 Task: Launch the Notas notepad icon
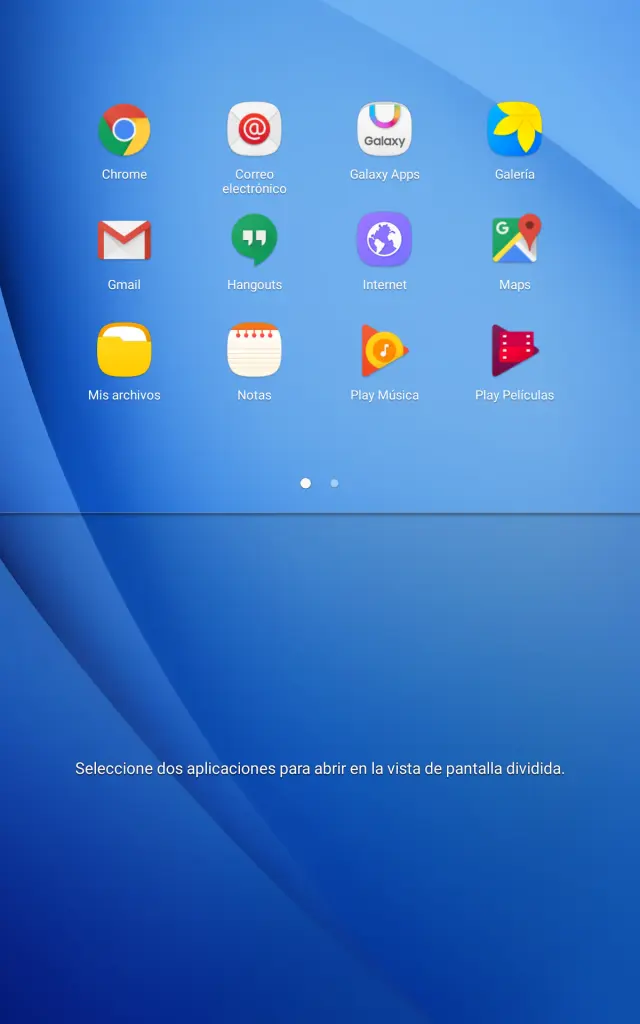pos(254,351)
